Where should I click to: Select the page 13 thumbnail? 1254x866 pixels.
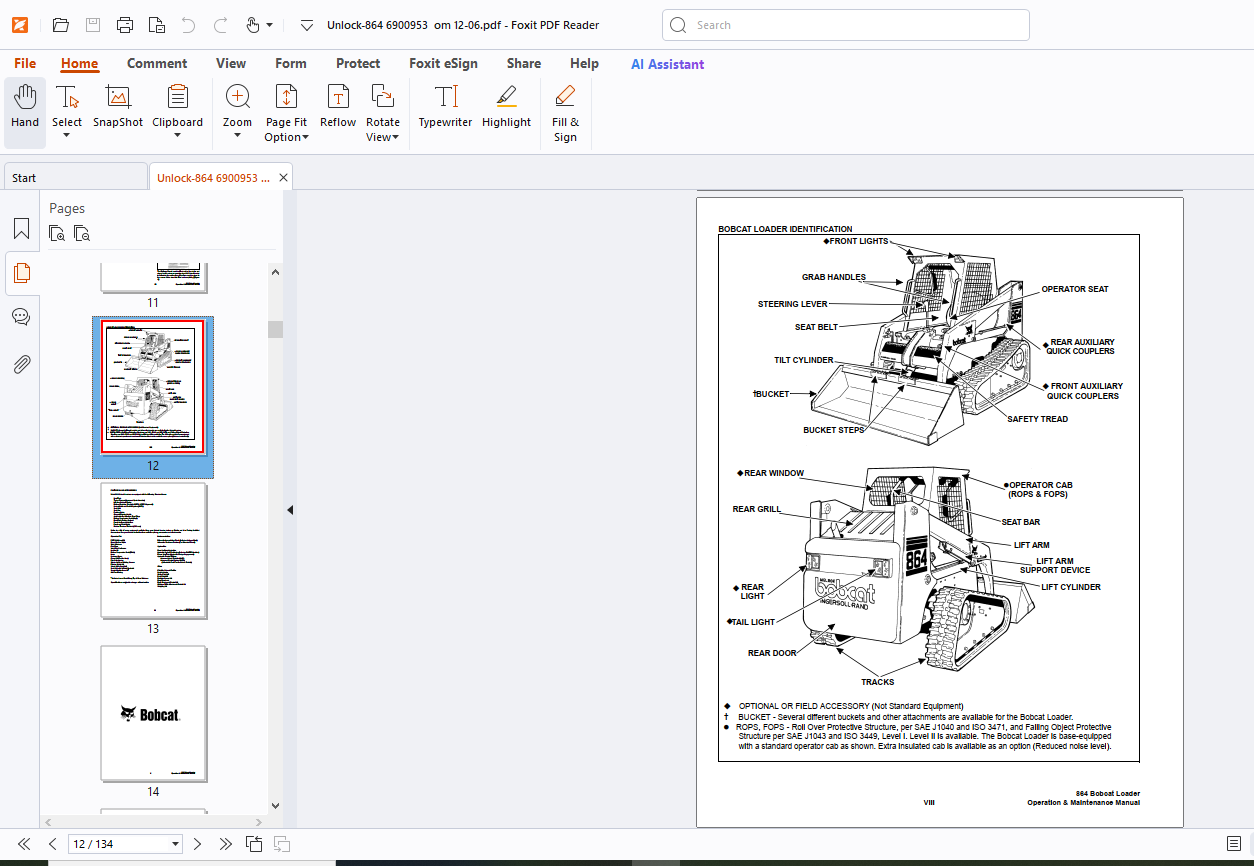[153, 551]
